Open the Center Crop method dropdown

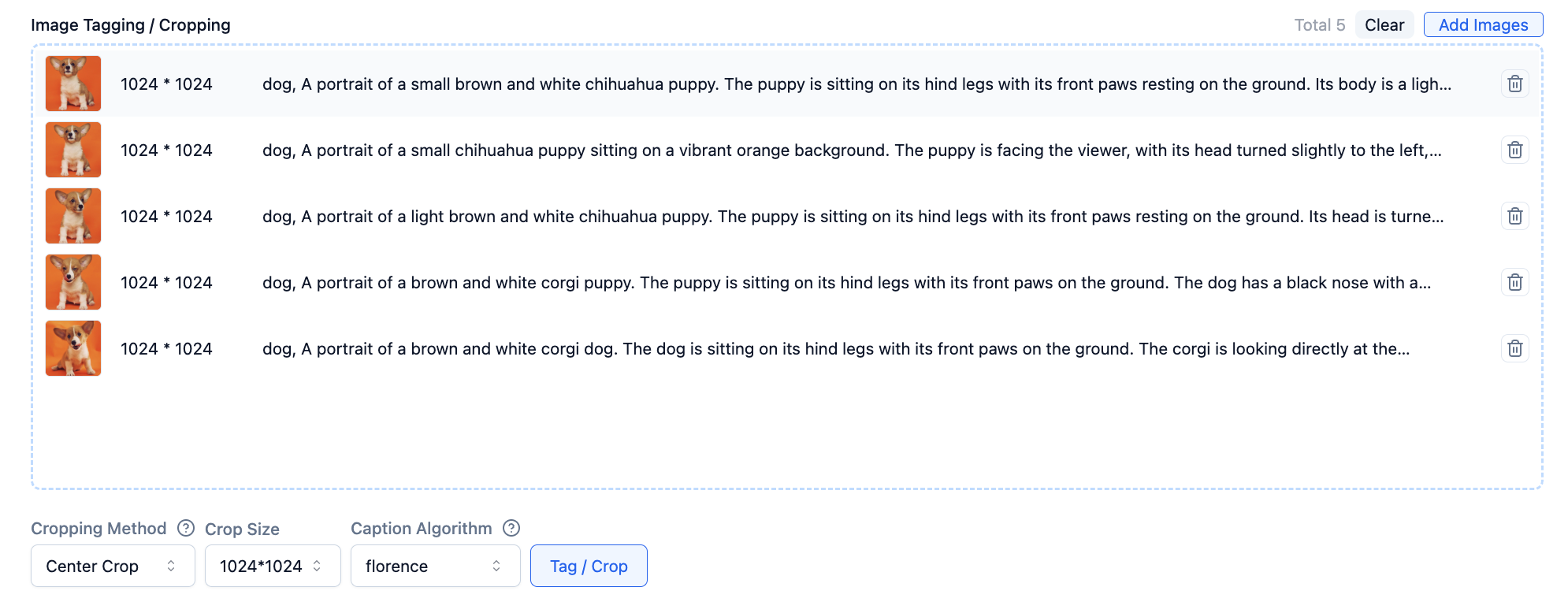point(113,566)
